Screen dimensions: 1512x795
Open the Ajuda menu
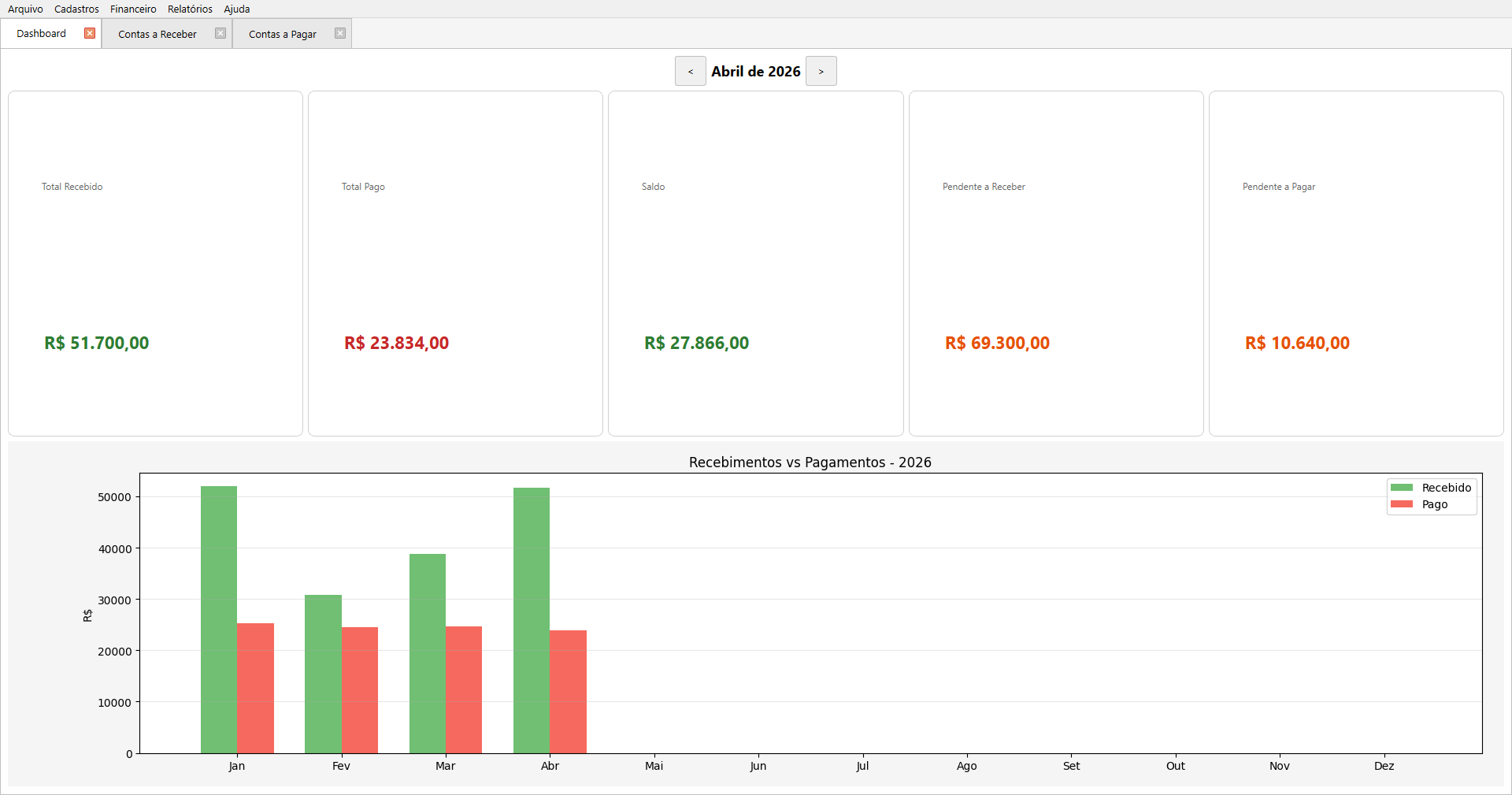tap(236, 9)
